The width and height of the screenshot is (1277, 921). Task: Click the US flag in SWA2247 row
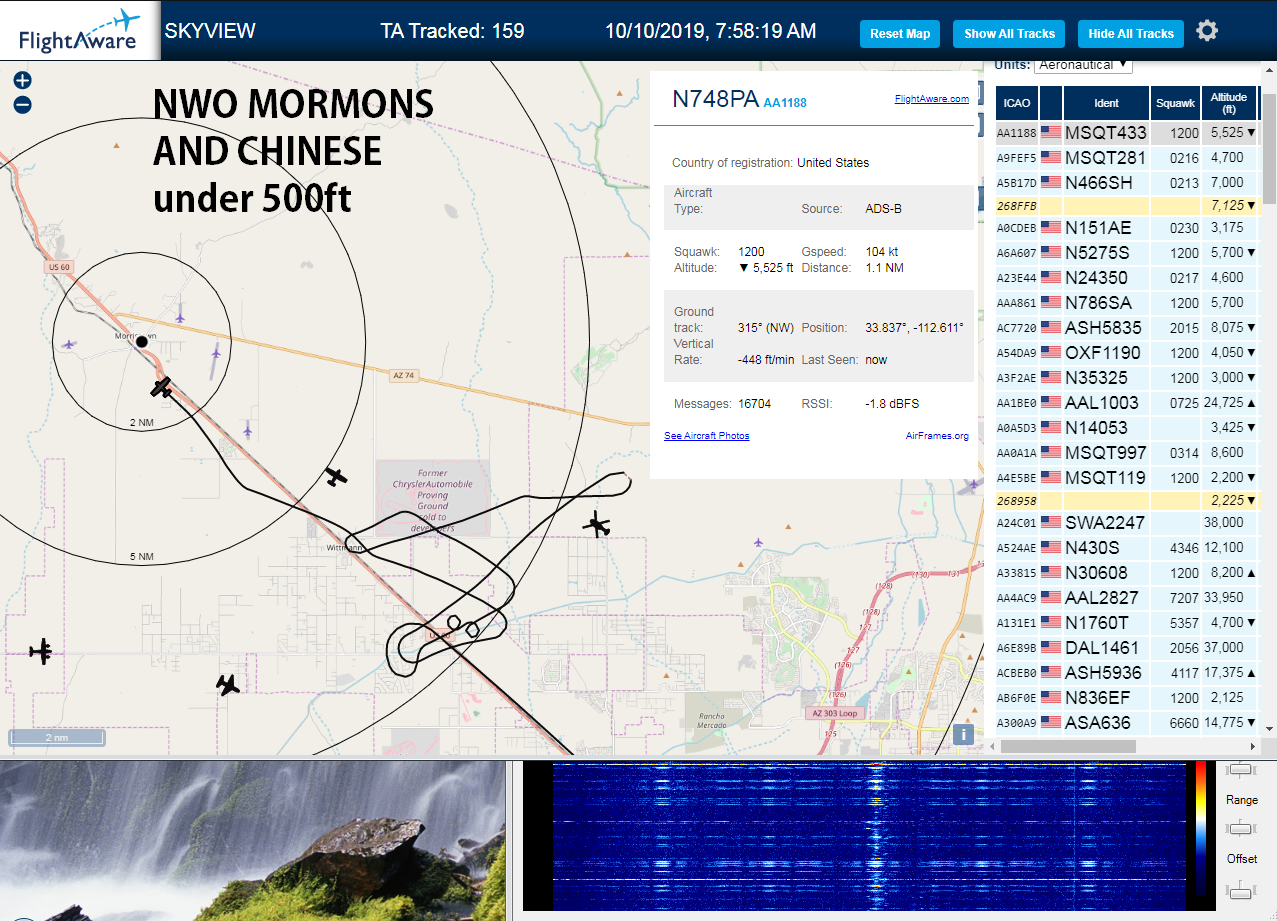point(1051,522)
